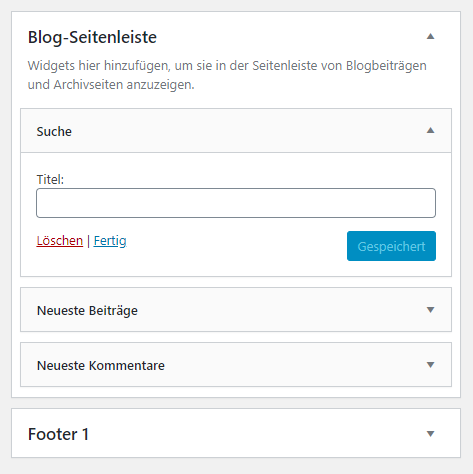Click the blue Gespeichert button
The image size is (473, 474).
pos(391,246)
